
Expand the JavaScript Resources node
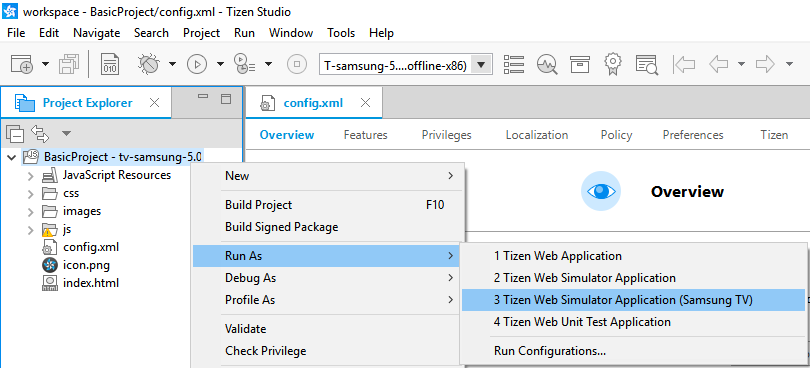click(x=31, y=176)
